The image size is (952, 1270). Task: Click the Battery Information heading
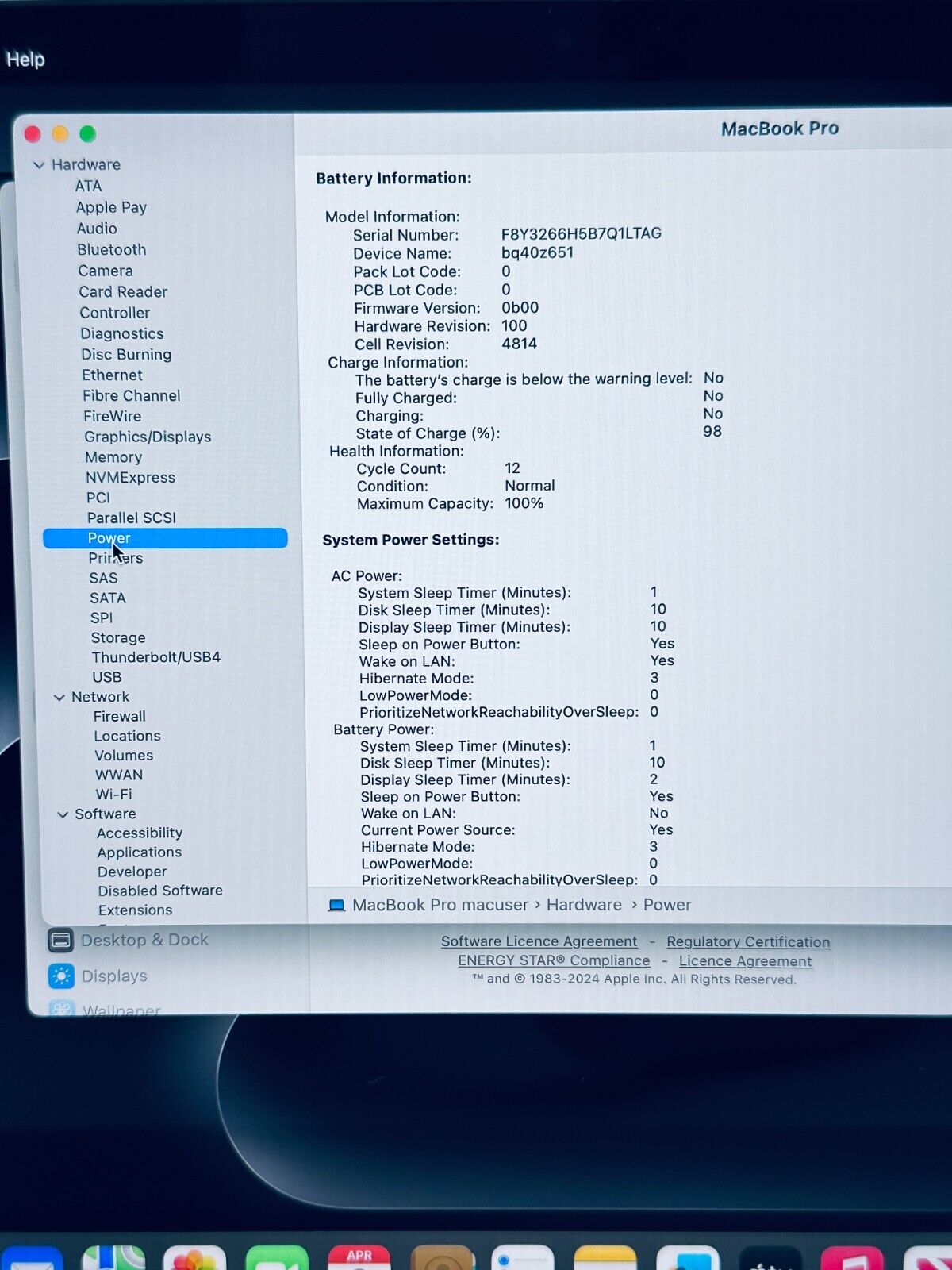pyautogui.click(x=393, y=179)
